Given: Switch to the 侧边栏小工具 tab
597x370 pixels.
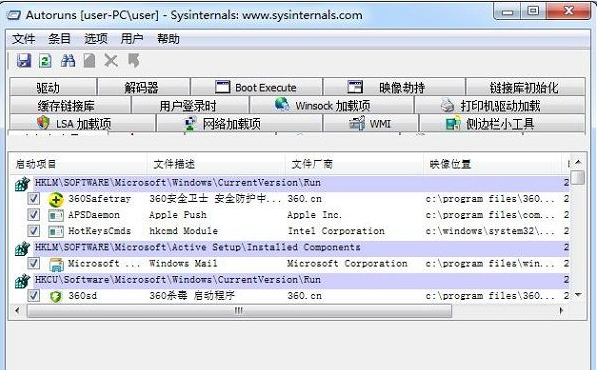Looking at the screenshot, I should tap(502, 123).
